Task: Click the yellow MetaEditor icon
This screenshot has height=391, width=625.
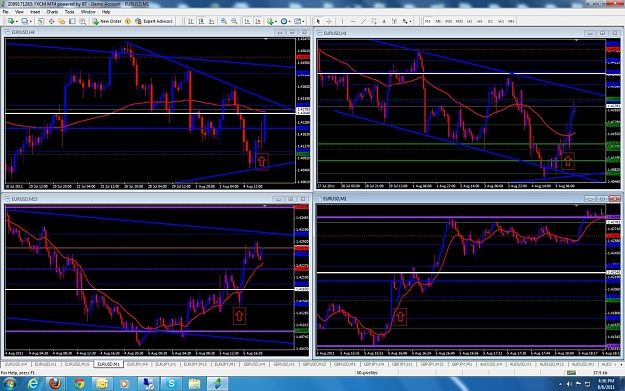Action: click(x=128, y=21)
